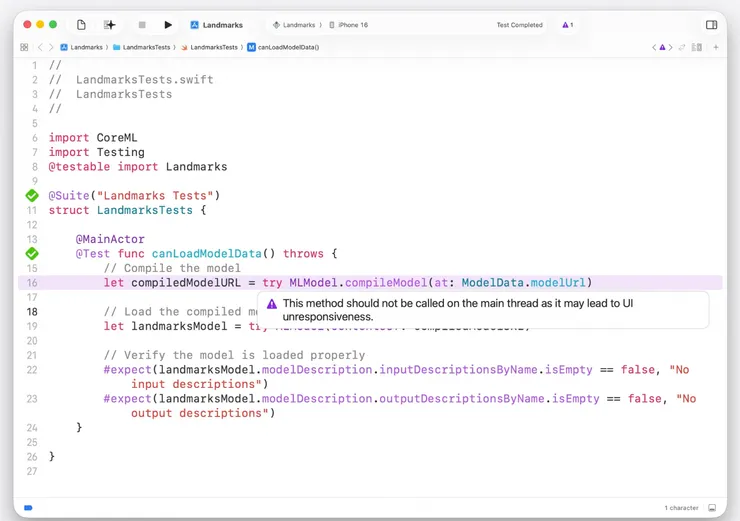Toggle the Inspector panel on right
This screenshot has height=521, width=740.
click(x=711, y=25)
